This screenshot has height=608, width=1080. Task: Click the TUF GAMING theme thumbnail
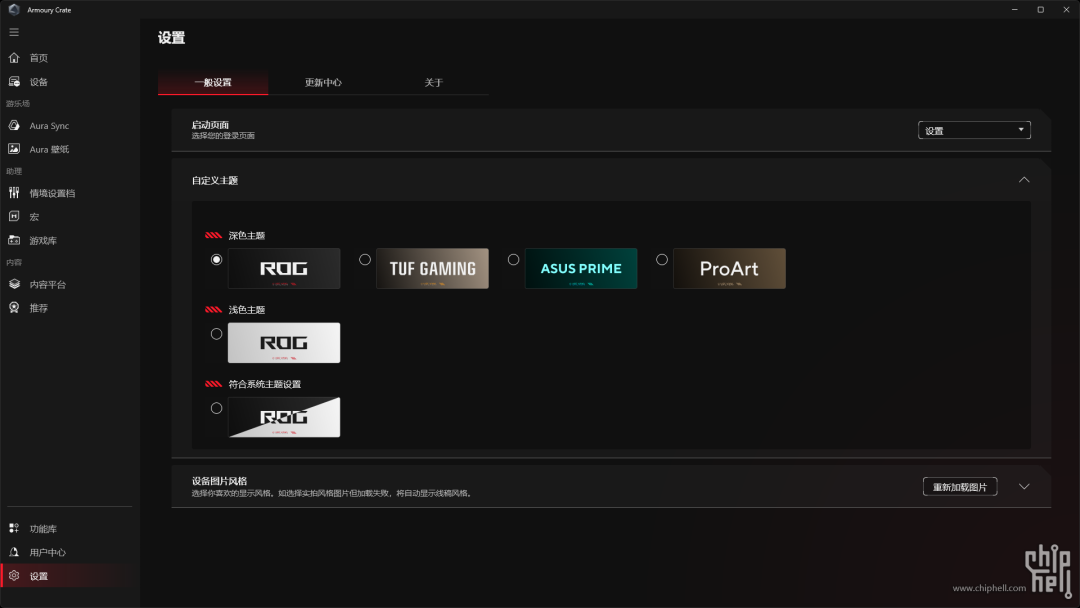433,269
